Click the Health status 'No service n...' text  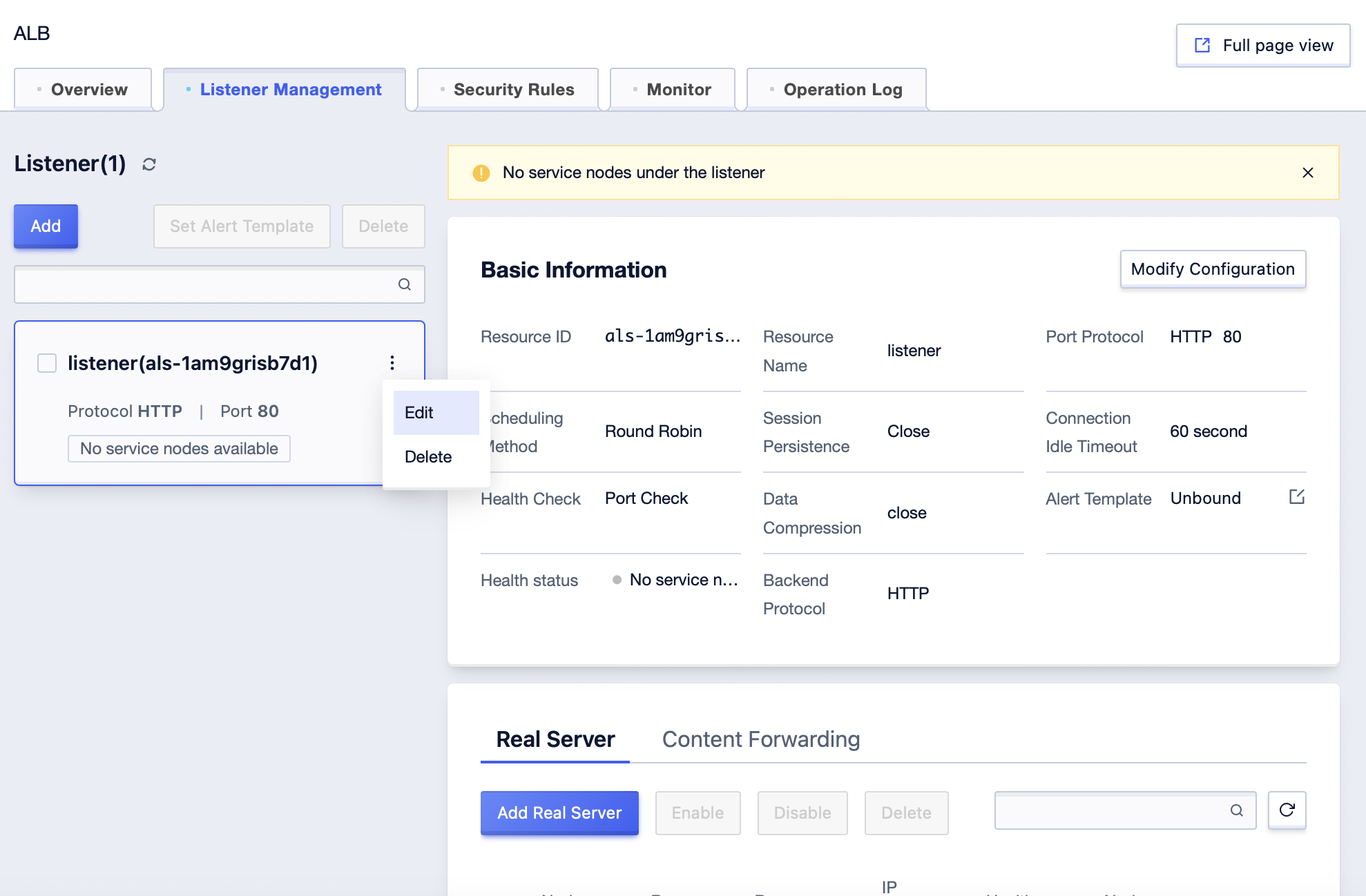[x=684, y=580]
